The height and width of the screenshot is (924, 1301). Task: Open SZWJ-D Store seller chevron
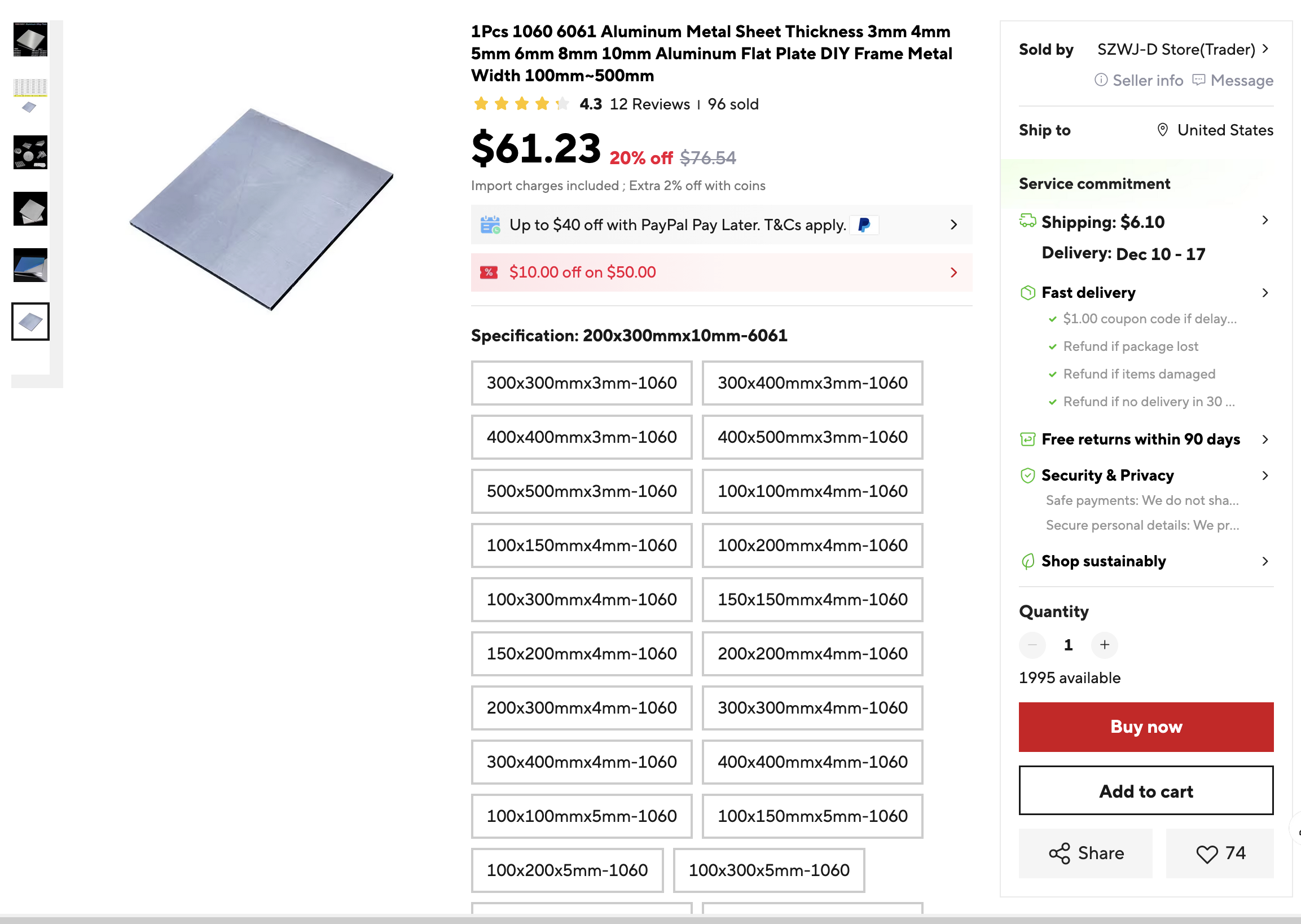pos(1265,50)
